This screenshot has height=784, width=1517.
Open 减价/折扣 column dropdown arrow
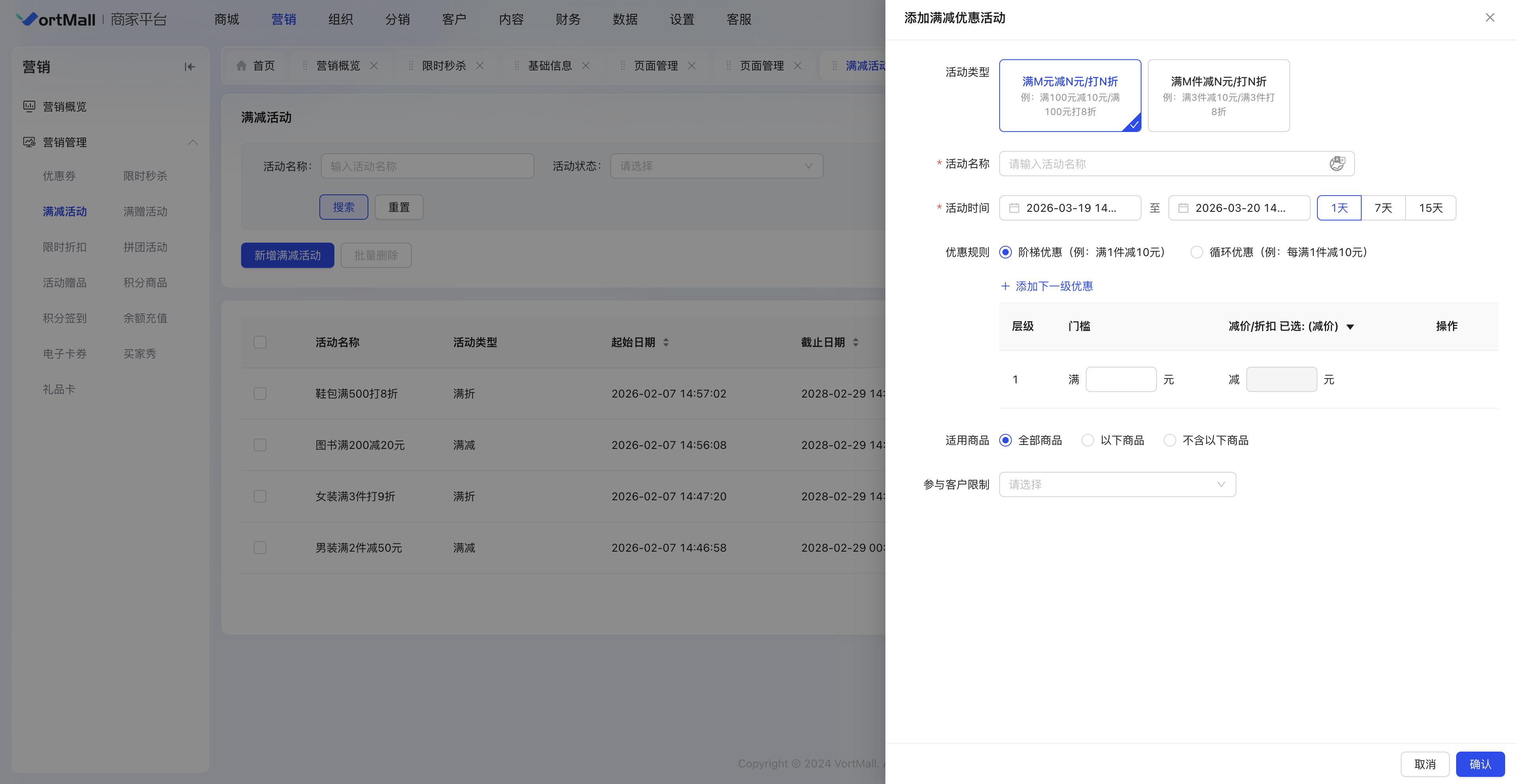pyautogui.click(x=1350, y=327)
